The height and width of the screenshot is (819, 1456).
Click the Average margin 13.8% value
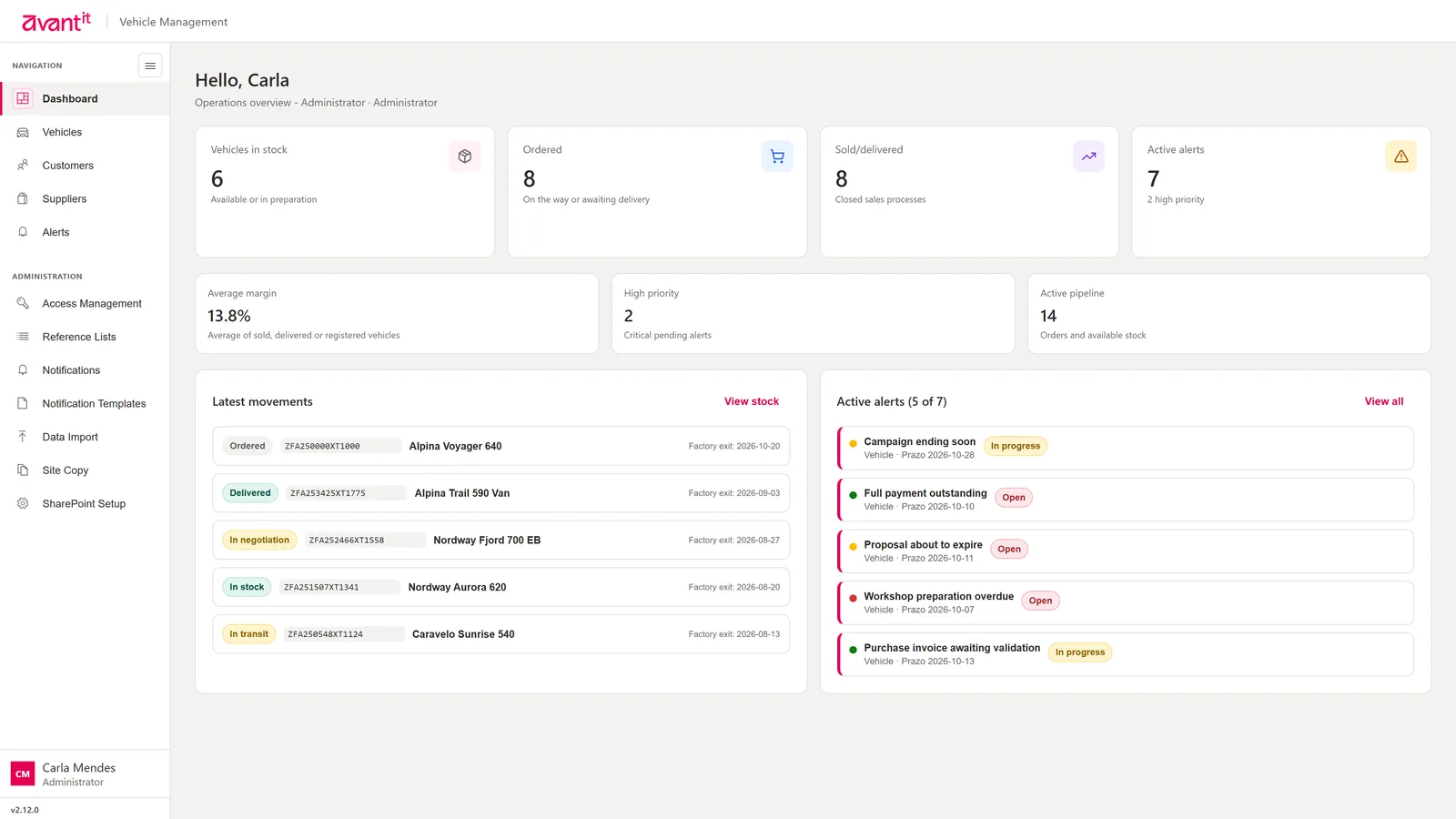pos(229,316)
